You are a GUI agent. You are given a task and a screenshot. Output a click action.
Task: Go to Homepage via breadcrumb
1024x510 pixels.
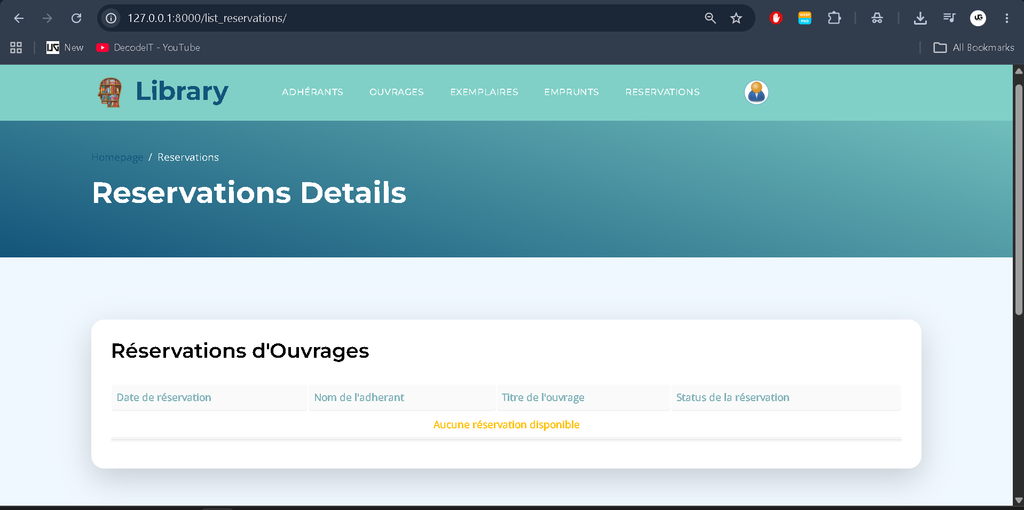(117, 157)
